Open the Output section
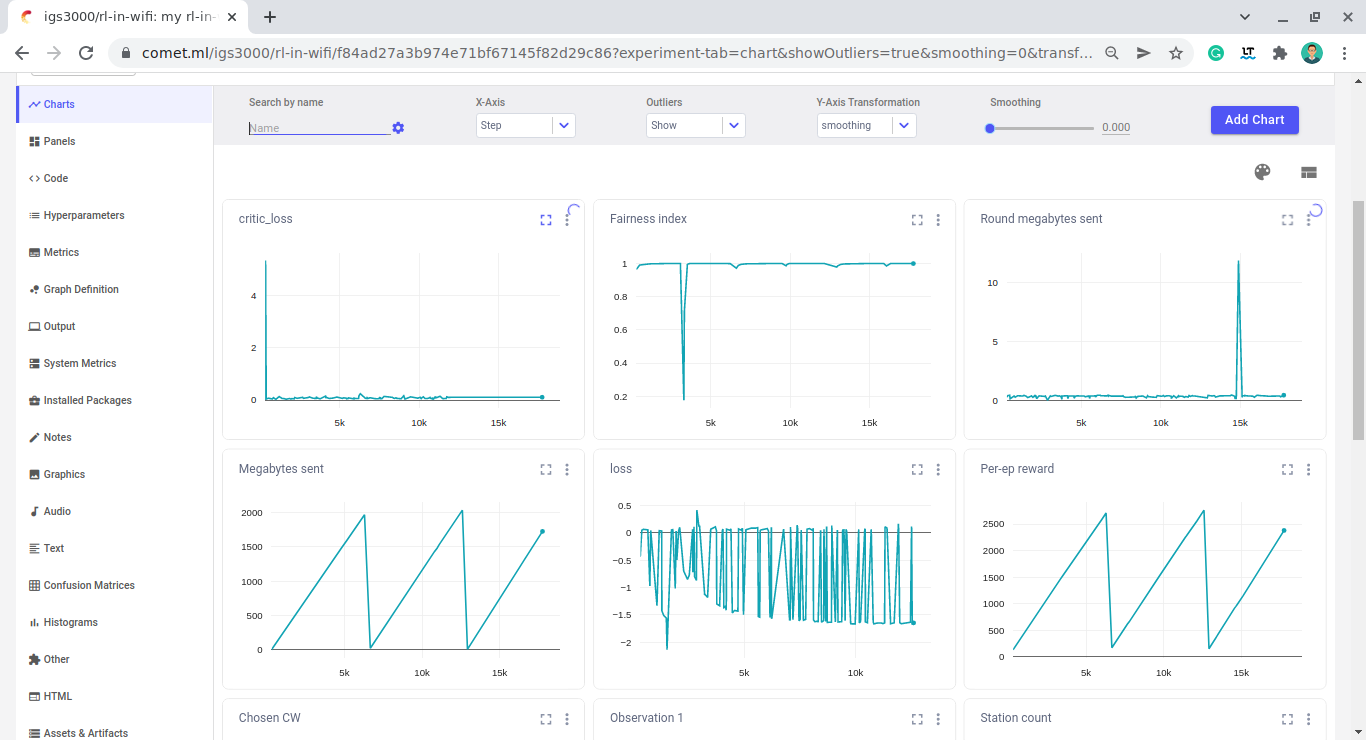This screenshot has height=740, width=1366. coord(115,326)
